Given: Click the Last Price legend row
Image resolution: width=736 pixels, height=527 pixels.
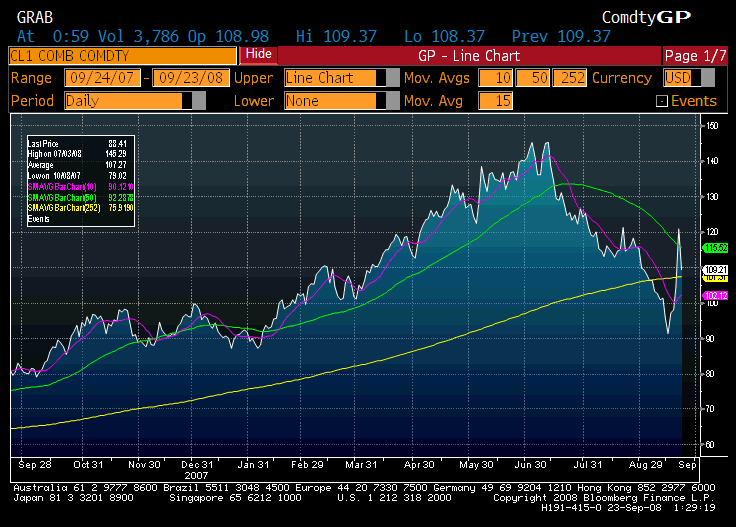Looking at the screenshot, I should click(77, 144).
